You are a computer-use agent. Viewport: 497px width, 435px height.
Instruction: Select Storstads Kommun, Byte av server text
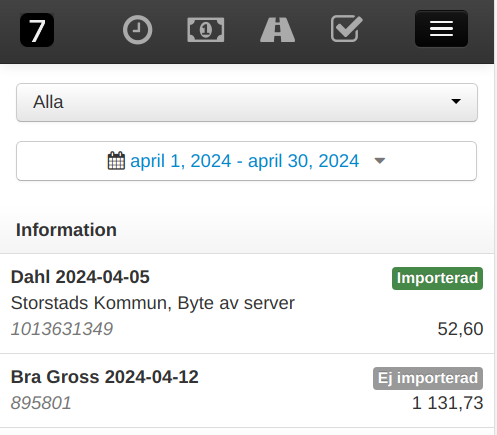[x=153, y=303]
